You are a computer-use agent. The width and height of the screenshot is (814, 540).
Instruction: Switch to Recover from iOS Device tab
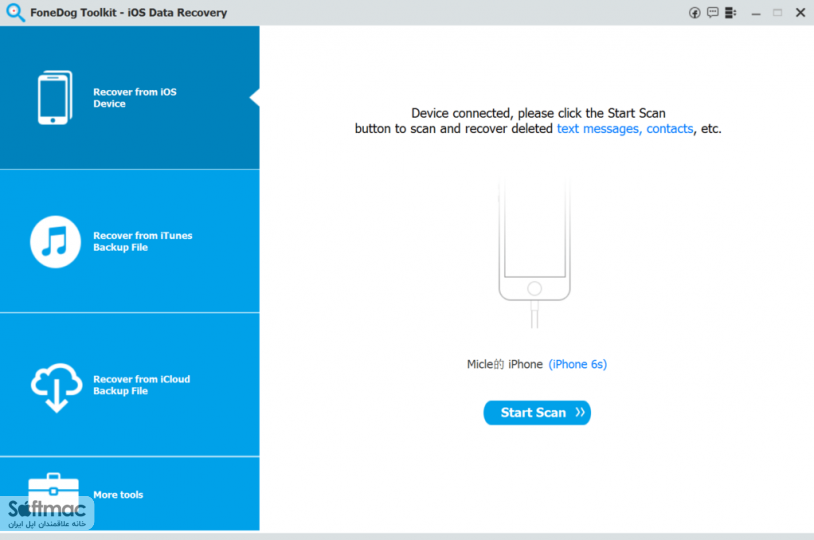point(135,98)
